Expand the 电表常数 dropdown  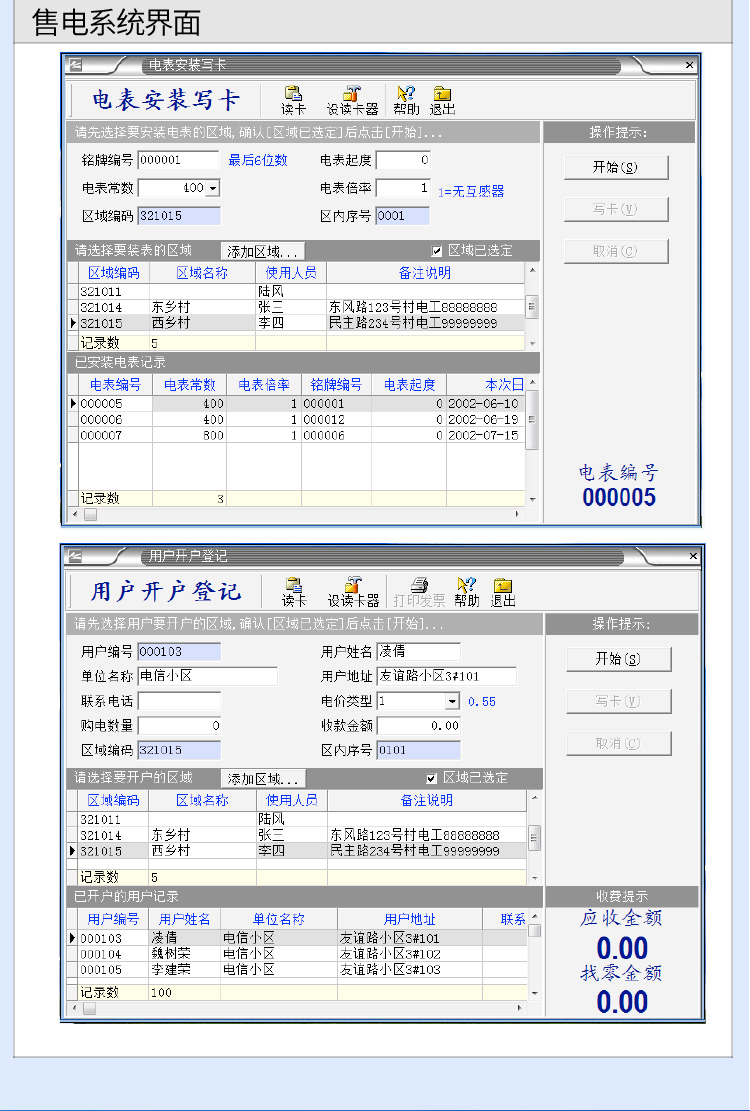pos(212,188)
